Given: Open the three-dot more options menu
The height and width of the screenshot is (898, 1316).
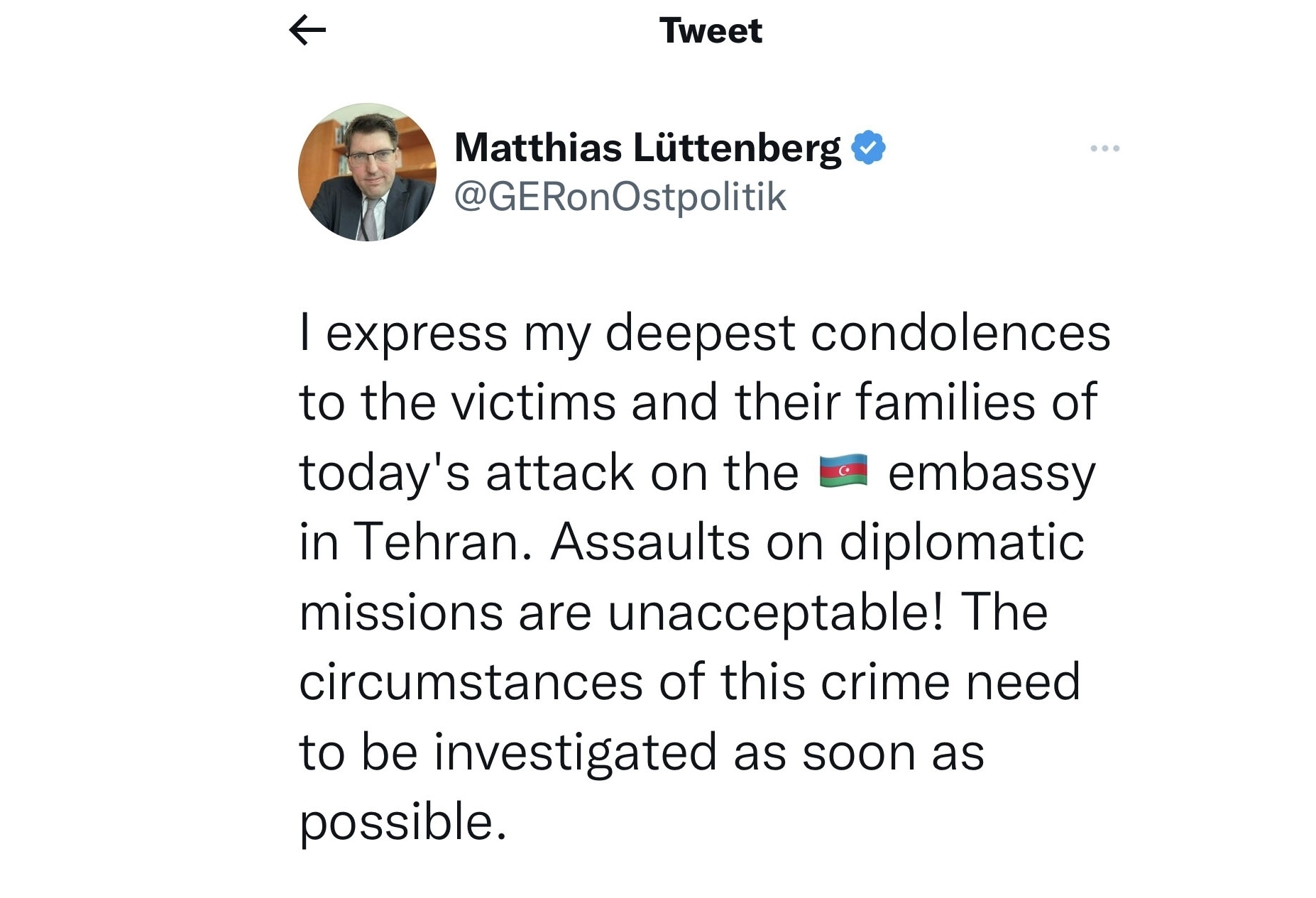Looking at the screenshot, I should click(x=1104, y=148).
